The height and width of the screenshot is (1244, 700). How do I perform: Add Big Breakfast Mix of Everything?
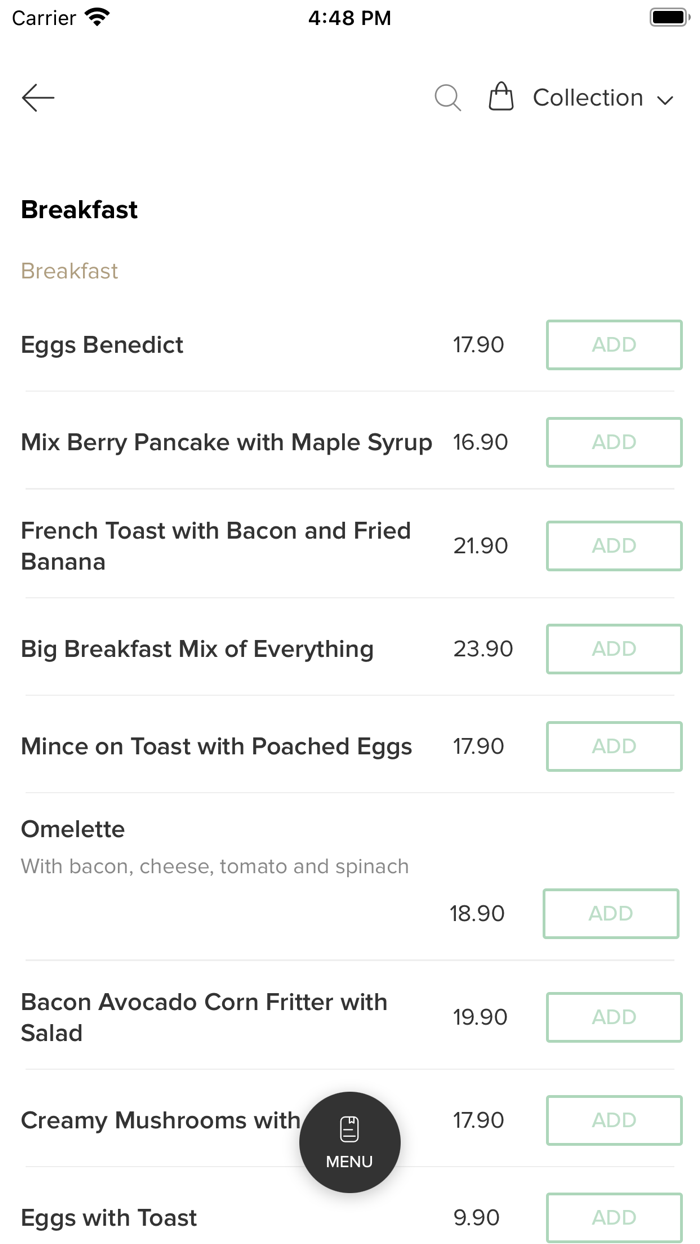(614, 649)
